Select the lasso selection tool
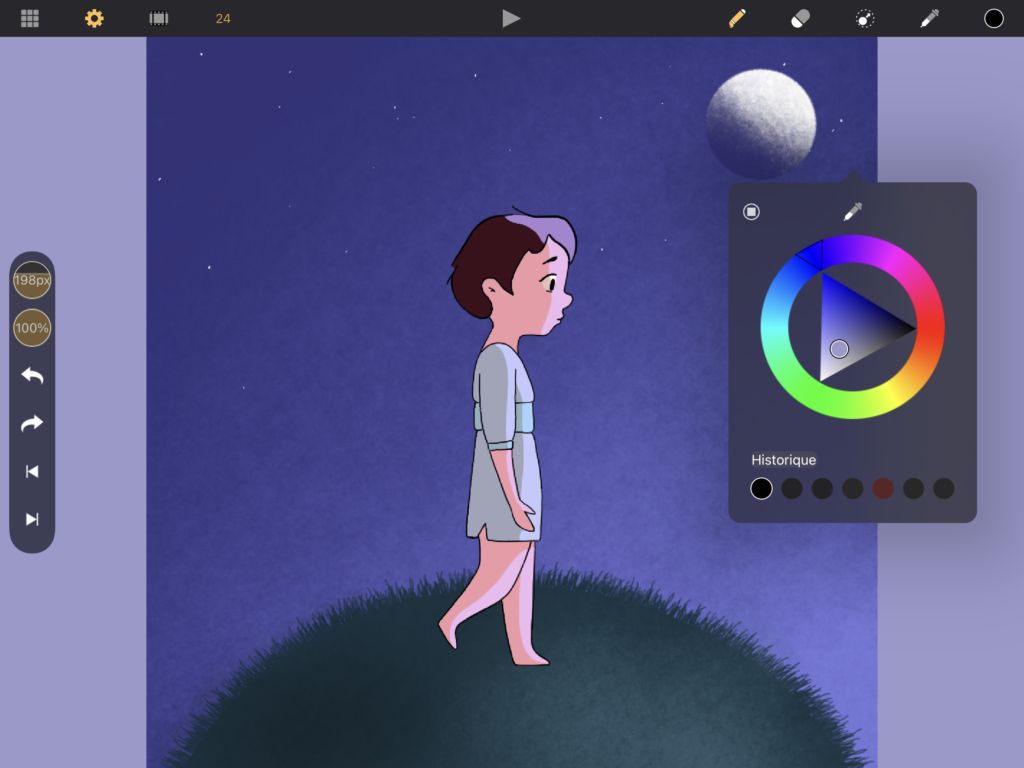The height and width of the screenshot is (768, 1024). (865, 19)
